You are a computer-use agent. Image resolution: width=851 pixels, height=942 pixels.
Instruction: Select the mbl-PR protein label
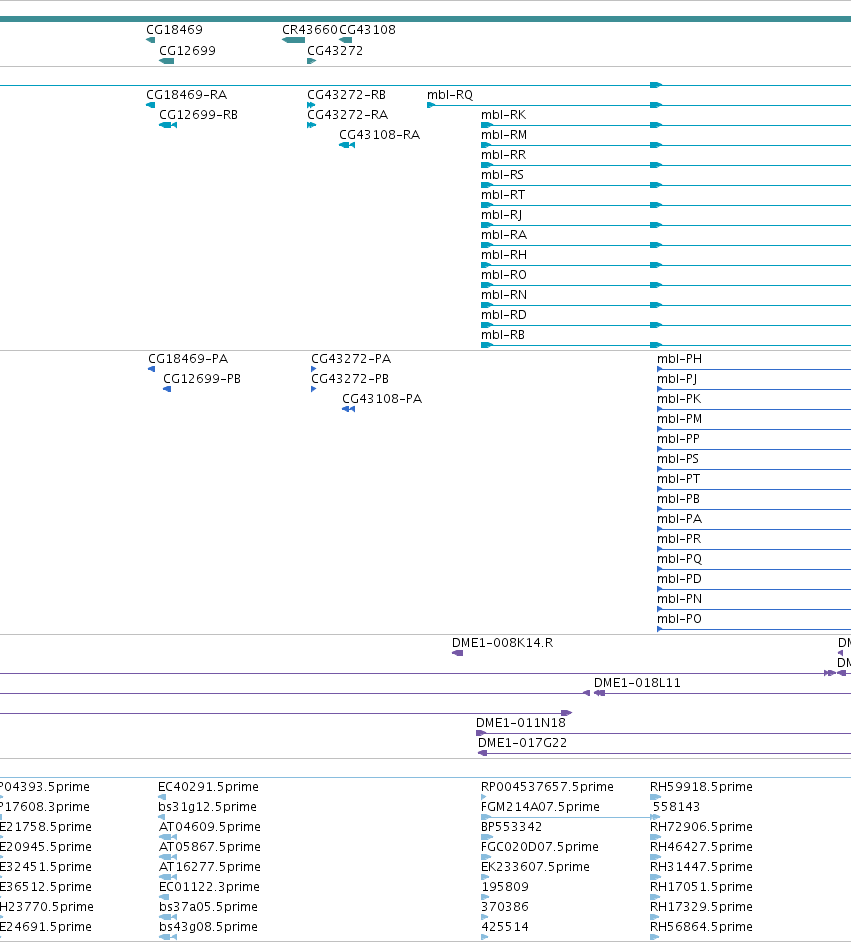pos(679,538)
